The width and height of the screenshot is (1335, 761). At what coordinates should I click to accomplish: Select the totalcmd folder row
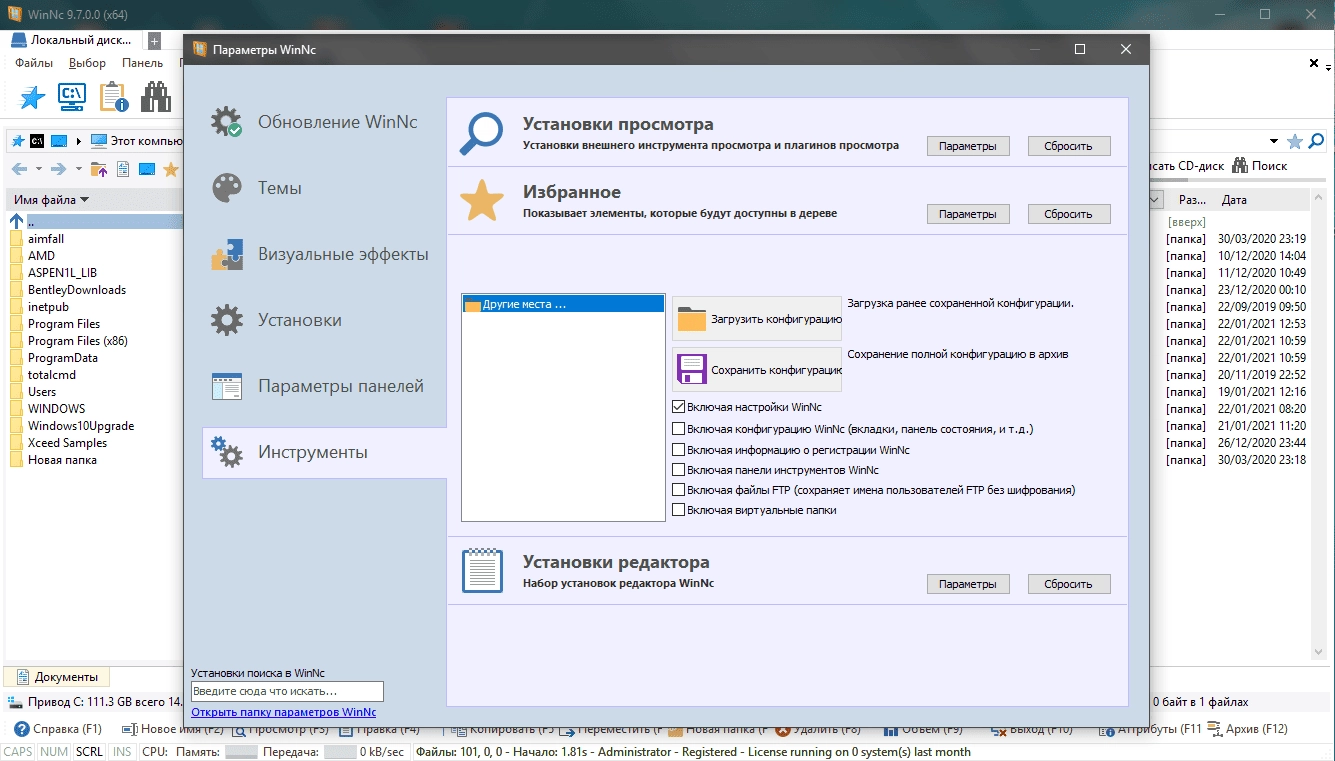tap(54, 375)
